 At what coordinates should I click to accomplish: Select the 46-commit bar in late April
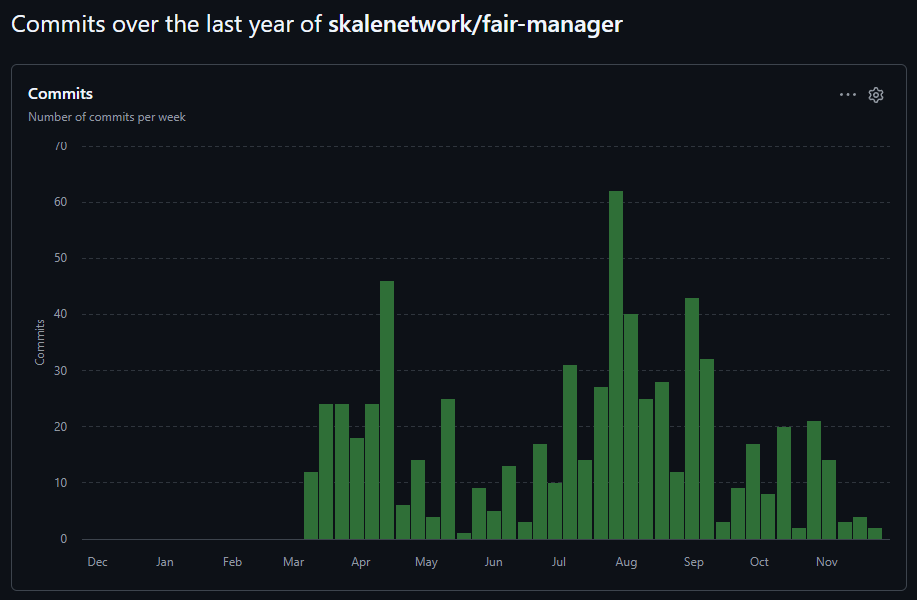[387, 410]
